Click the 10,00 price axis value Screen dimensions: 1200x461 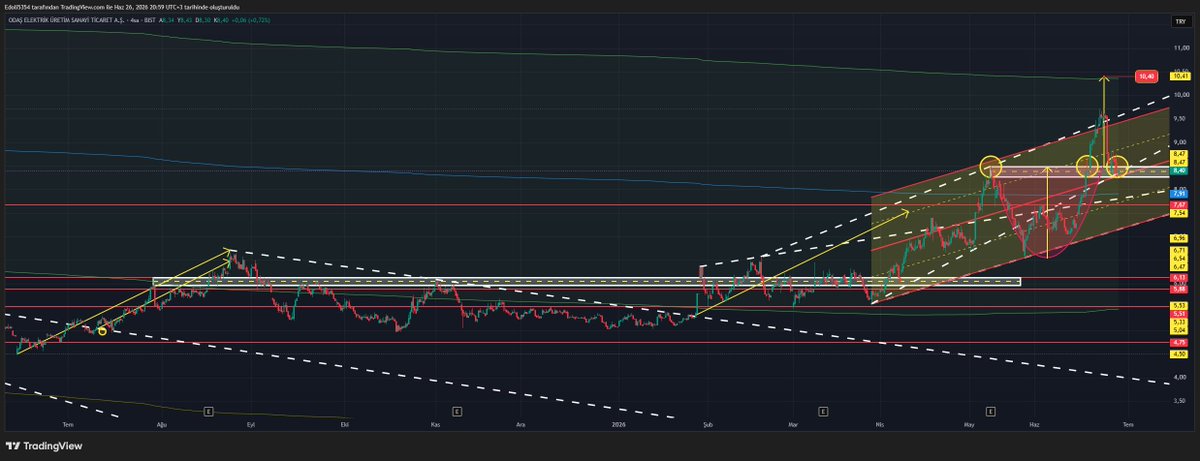pos(1180,95)
